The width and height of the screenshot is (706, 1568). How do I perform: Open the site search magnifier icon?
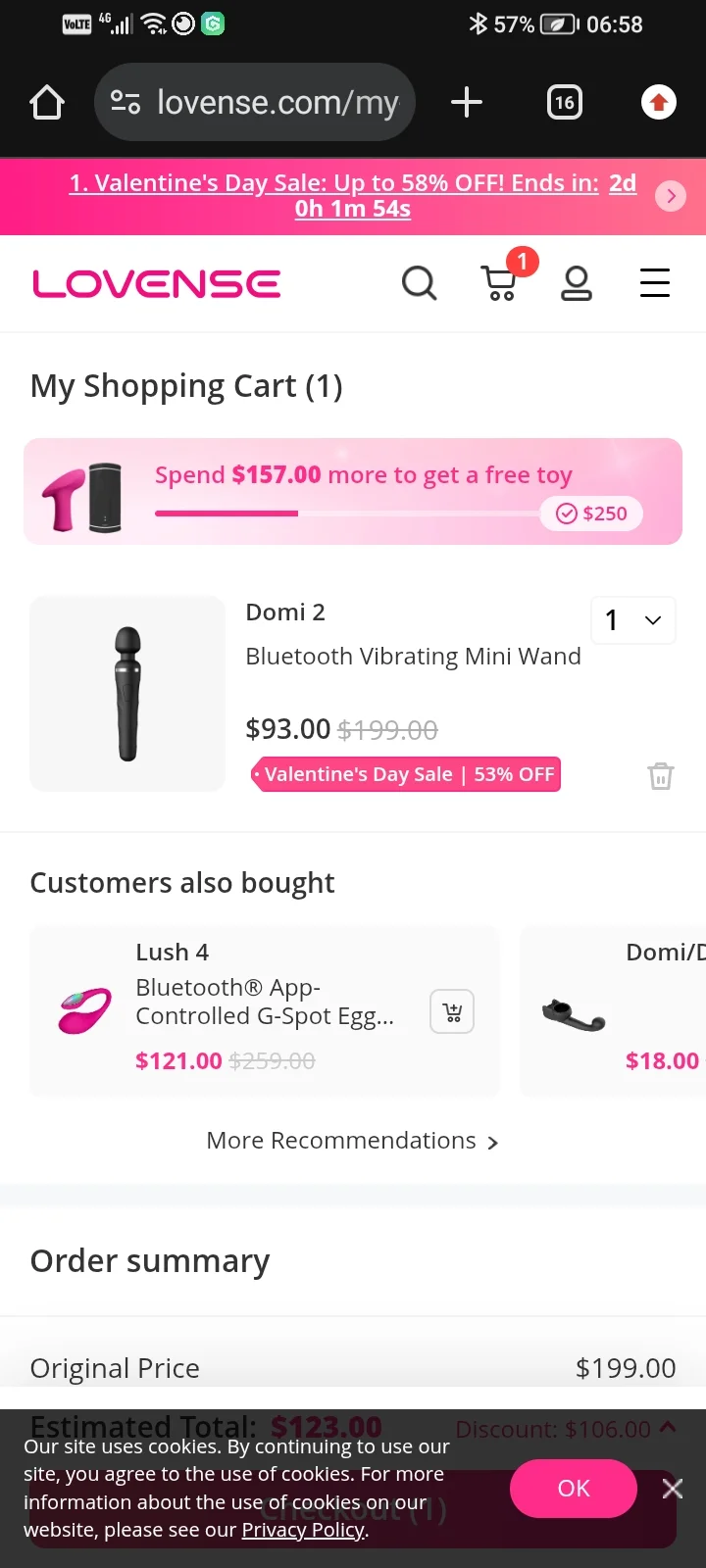(419, 283)
